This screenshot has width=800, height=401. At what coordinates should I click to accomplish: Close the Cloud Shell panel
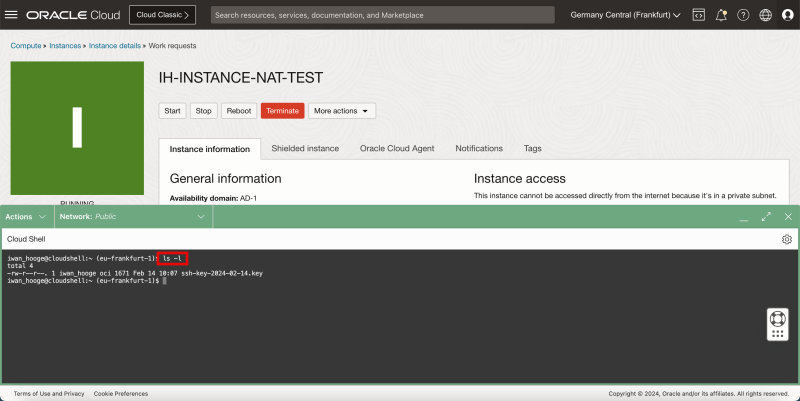click(788, 217)
